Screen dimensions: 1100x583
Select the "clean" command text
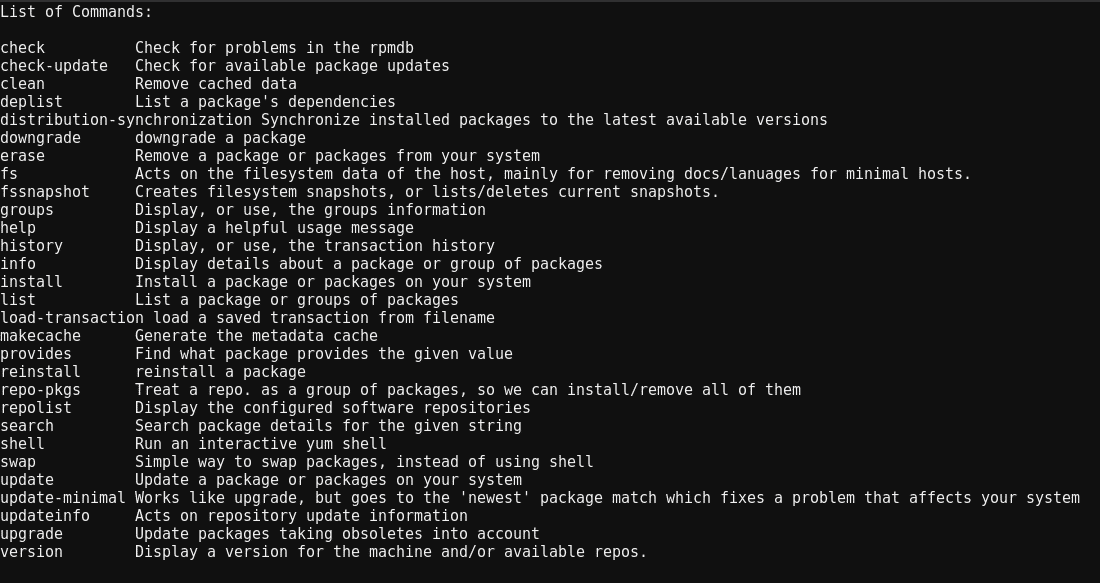click(22, 84)
